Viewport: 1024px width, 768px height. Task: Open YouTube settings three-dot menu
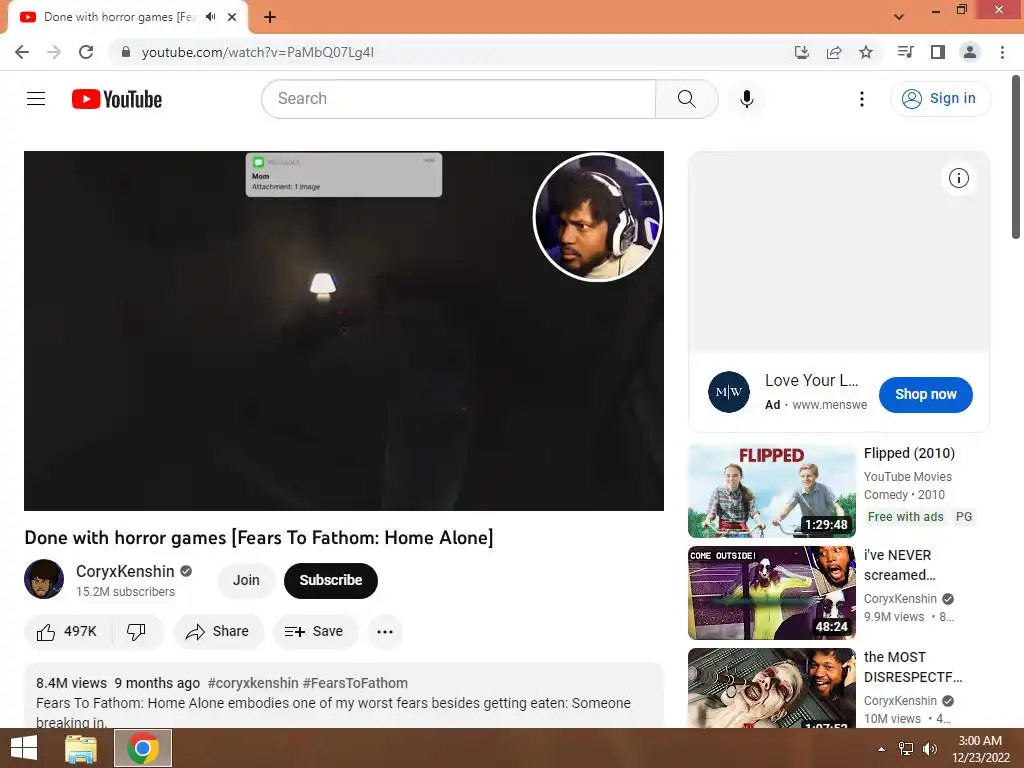pyautogui.click(x=861, y=99)
